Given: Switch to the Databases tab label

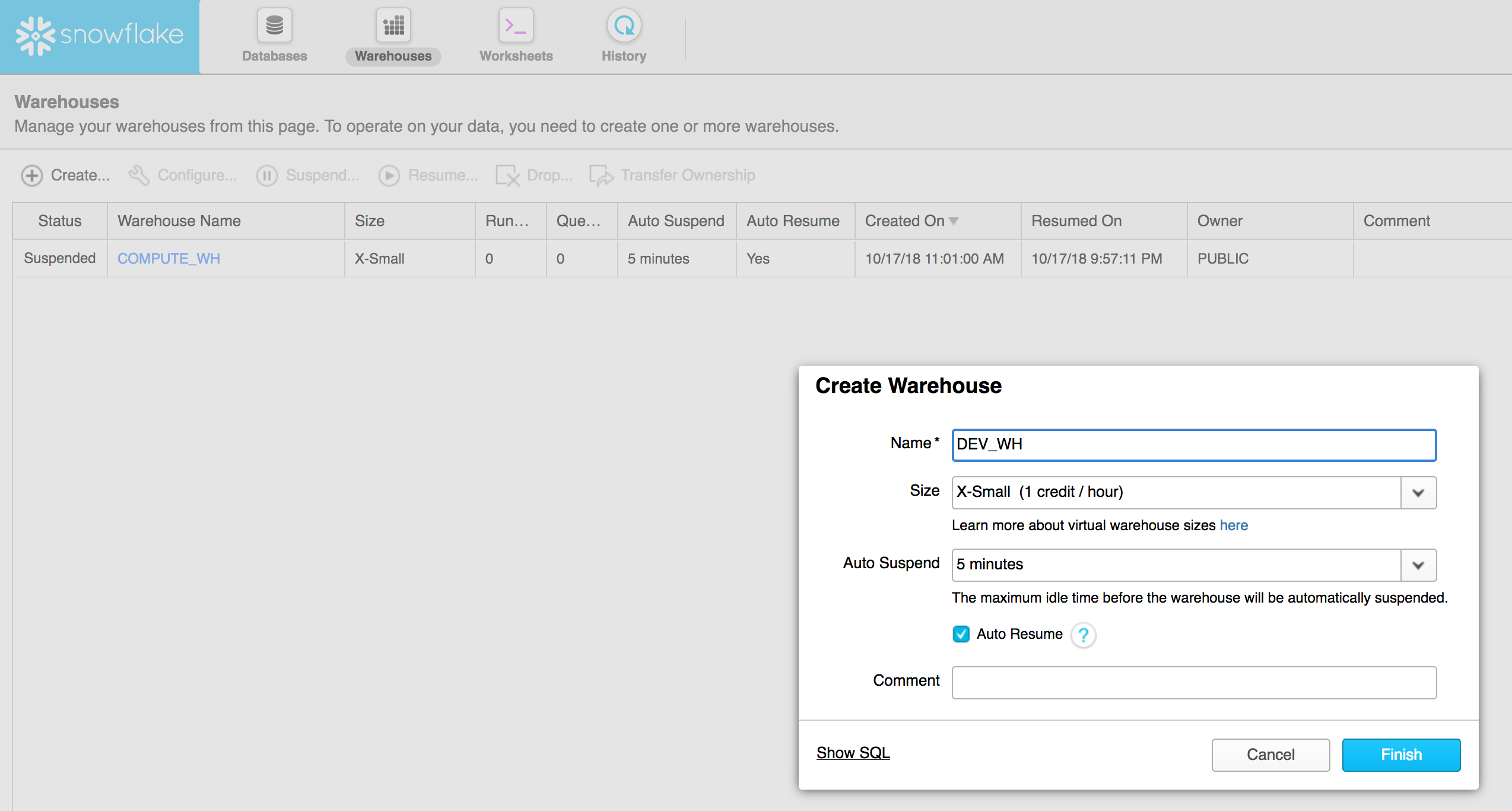Looking at the screenshot, I should click(x=274, y=56).
